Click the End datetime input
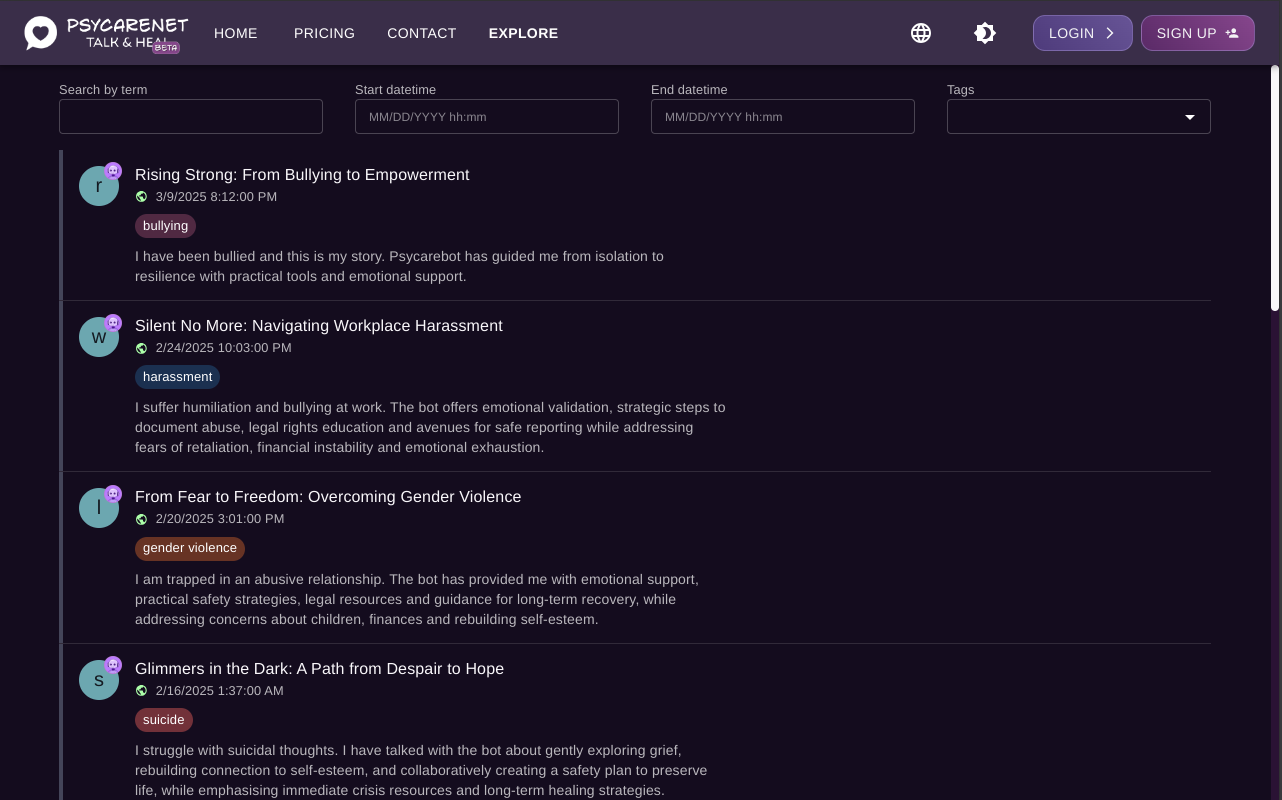Viewport: 1282px width, 800px height. (783, 117)
